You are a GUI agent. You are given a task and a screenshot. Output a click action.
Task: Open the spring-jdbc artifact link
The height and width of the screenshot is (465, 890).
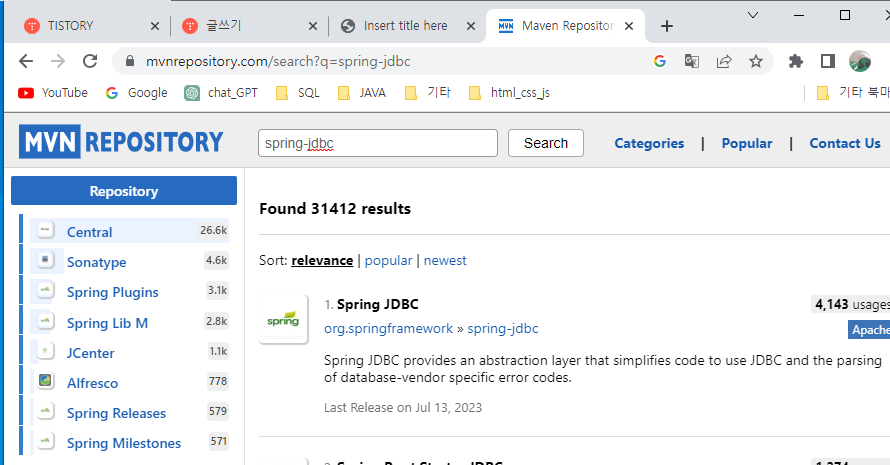(502, 329)
